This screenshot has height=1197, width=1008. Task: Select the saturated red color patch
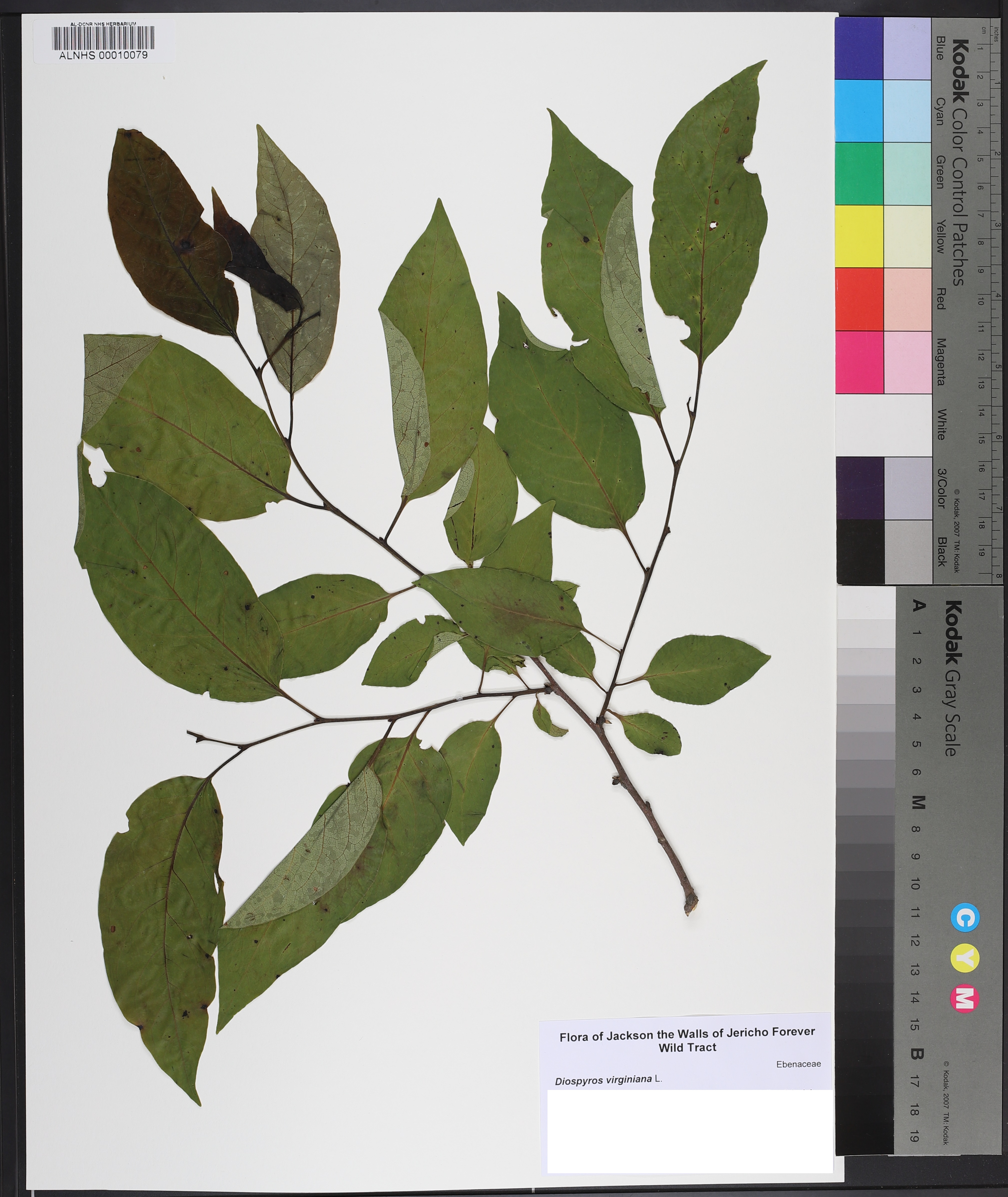tap(859, 299)
